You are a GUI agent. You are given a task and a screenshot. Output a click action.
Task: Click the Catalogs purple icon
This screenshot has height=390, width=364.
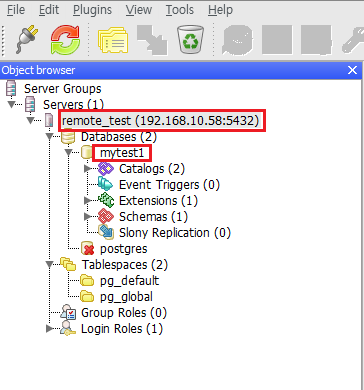[x=106, y=168]
